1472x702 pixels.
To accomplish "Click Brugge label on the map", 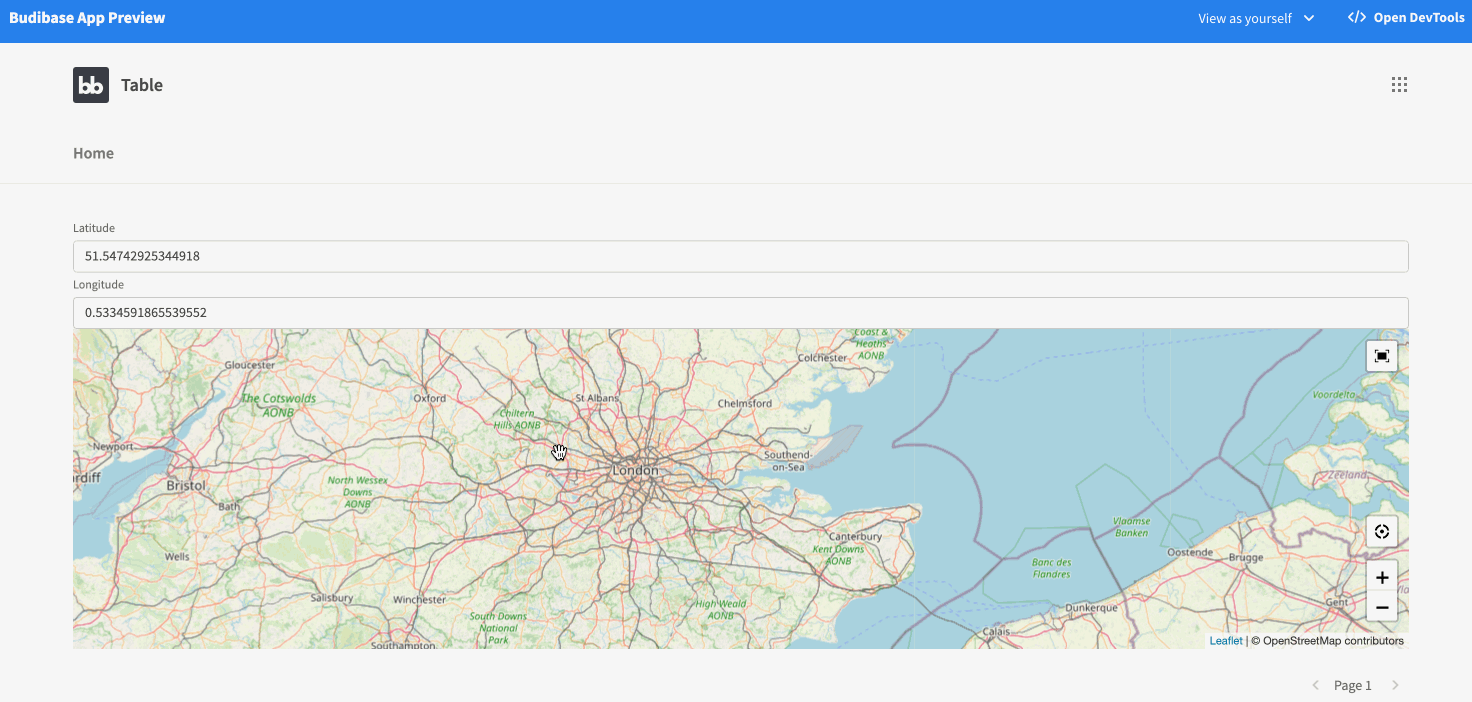I will pos(1247,557).
